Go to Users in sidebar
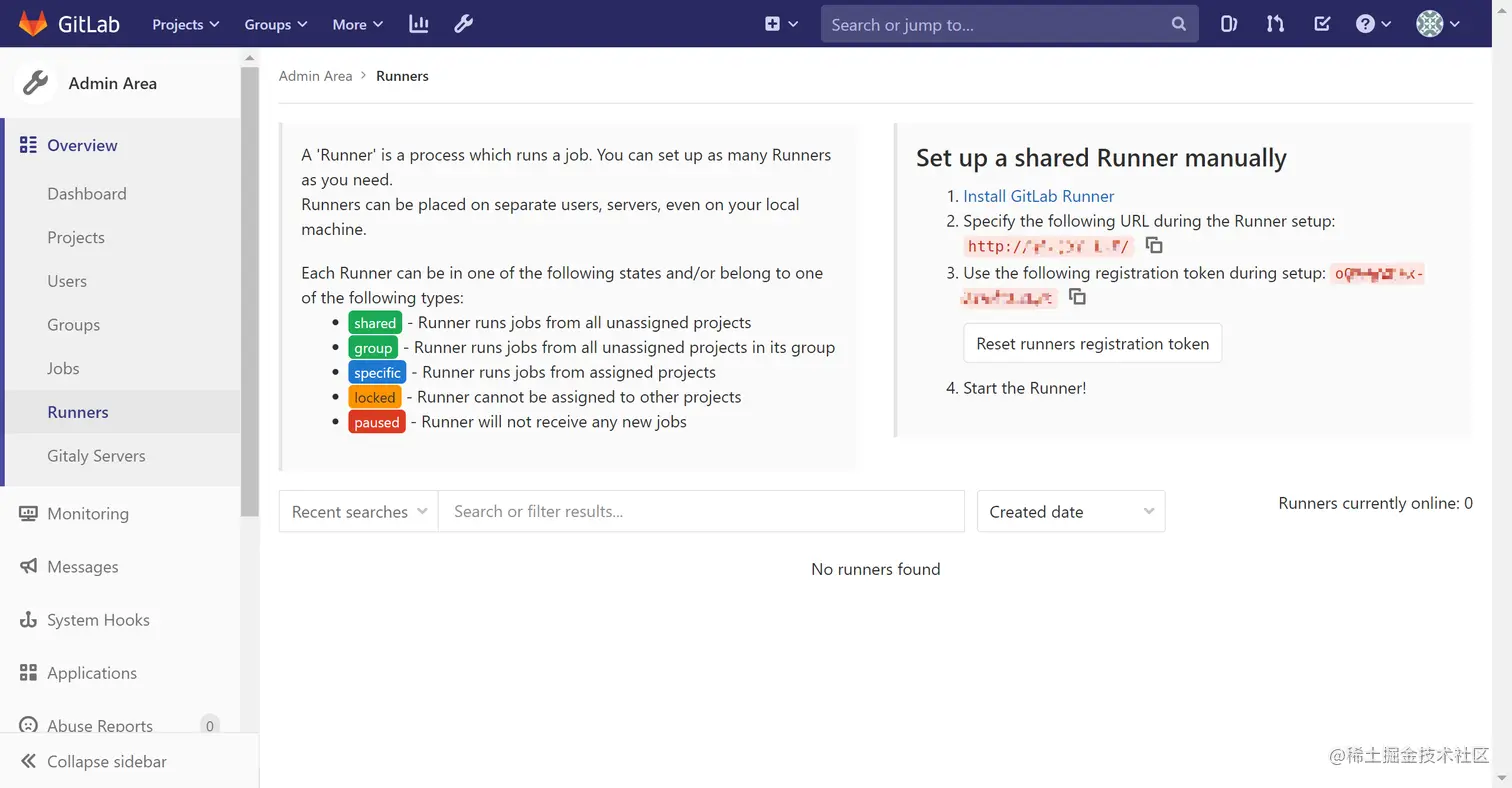The width and height of the screenshot is (1512, 788). point(67,281)
